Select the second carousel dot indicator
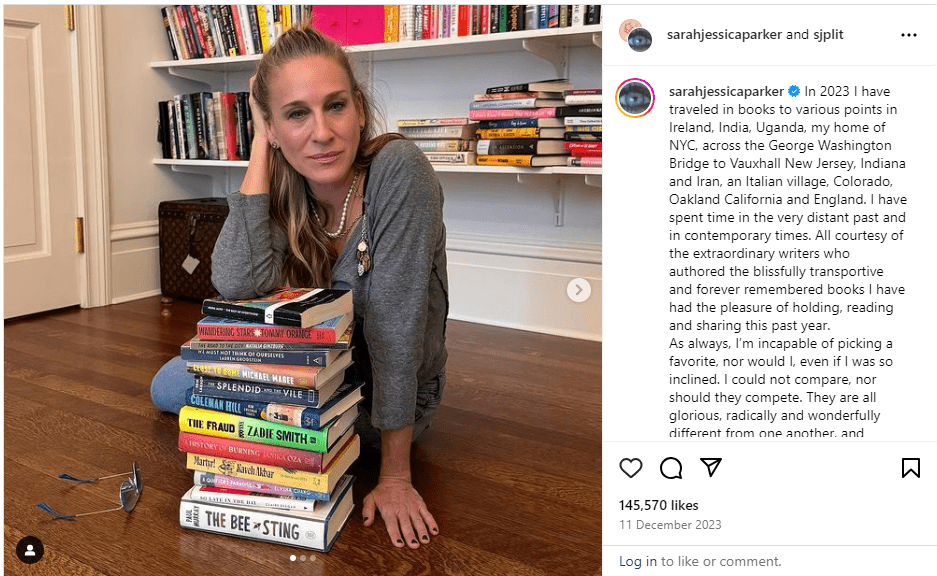This screenshot has width=937, height=576. pos(303,558)
